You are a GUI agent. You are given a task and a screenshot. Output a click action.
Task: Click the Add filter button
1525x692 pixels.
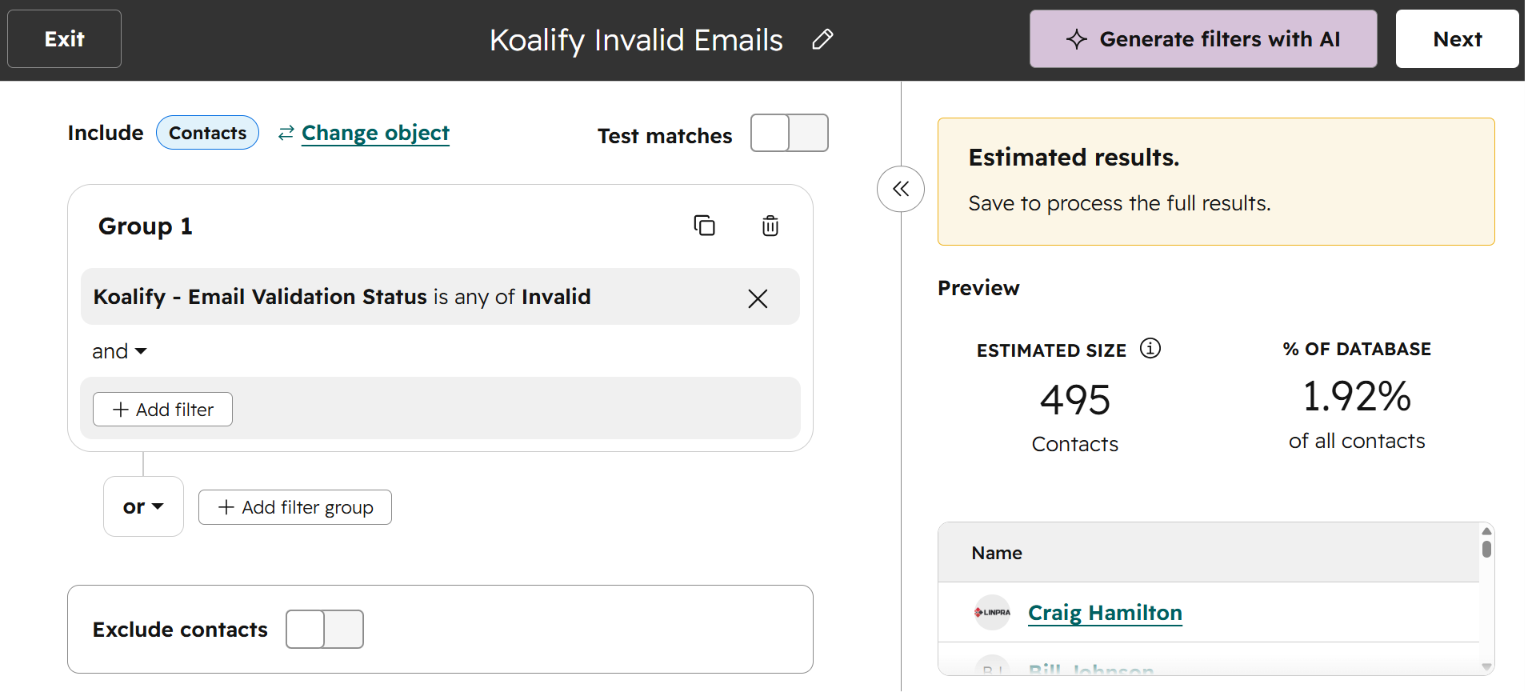(x=163, y=409)
